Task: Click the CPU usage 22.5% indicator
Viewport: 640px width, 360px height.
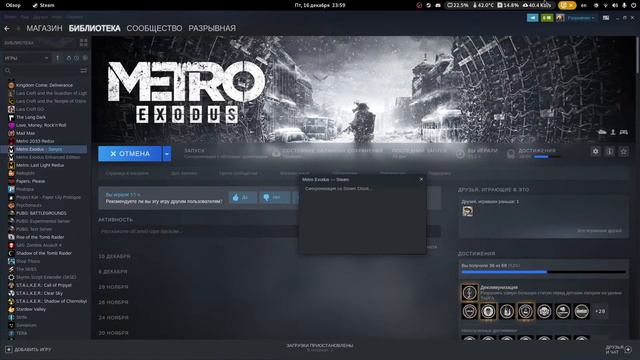Action: click(x=458, y=5)
